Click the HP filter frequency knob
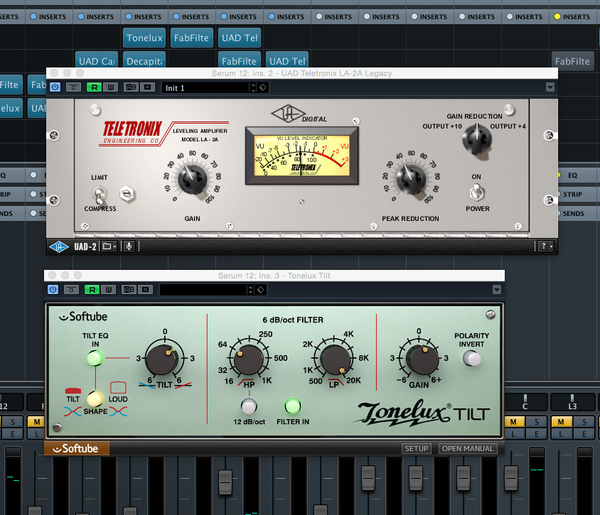The height and width of the screenshot is (515, 600). click(249, 359)
